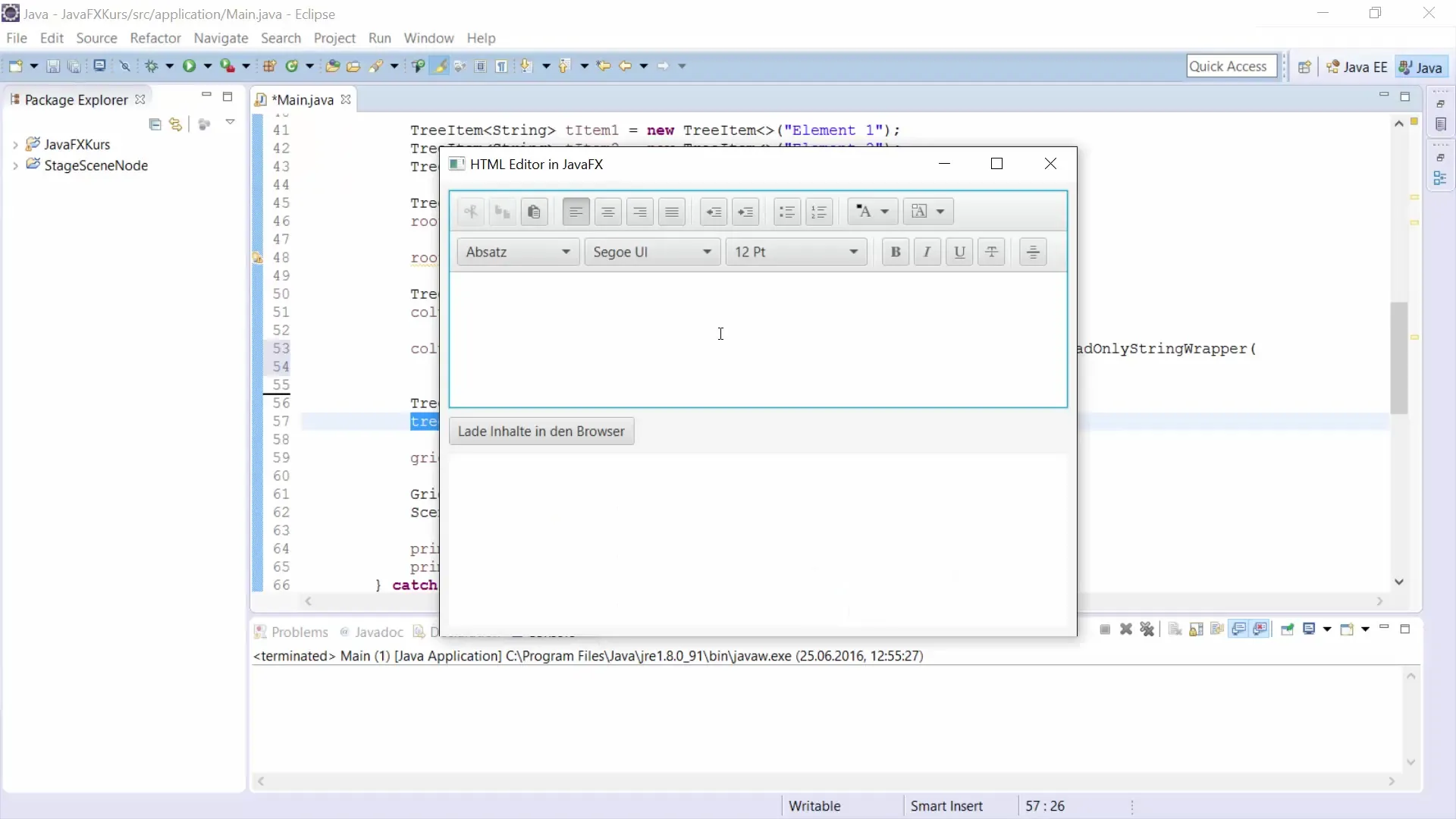This screenshot has height=819, width=1456.
Task: Click the Save All icon in Eclipse toolbar
Action: 74,66
